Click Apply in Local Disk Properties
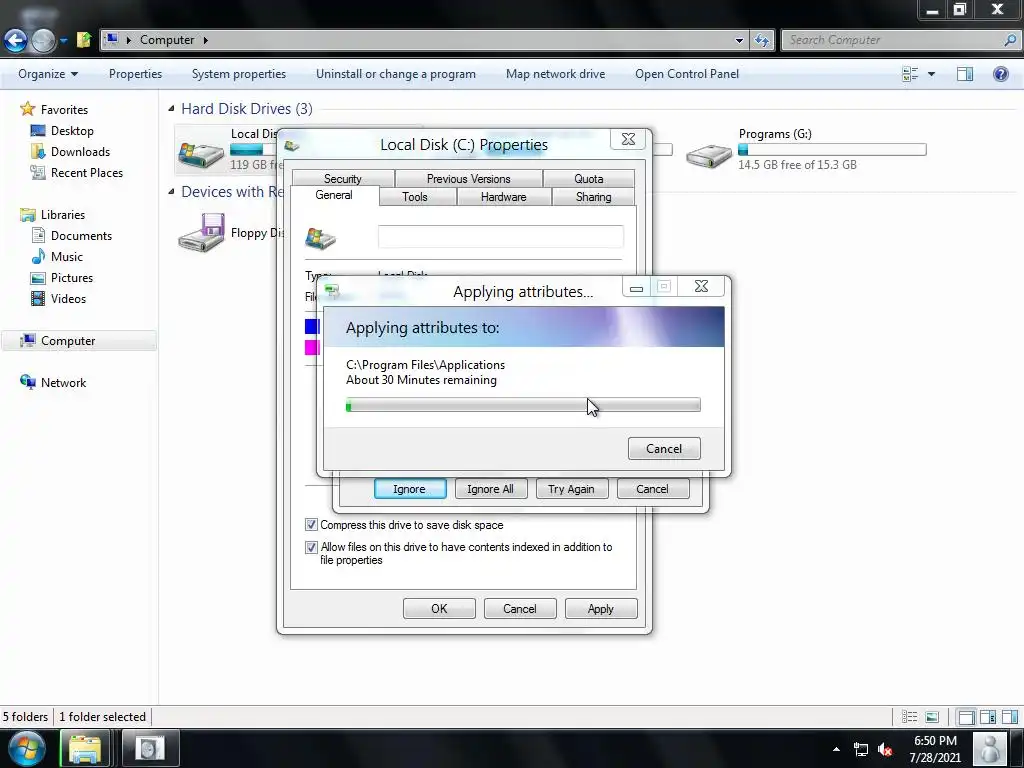The image size is (1024, 768). (600, 609)
